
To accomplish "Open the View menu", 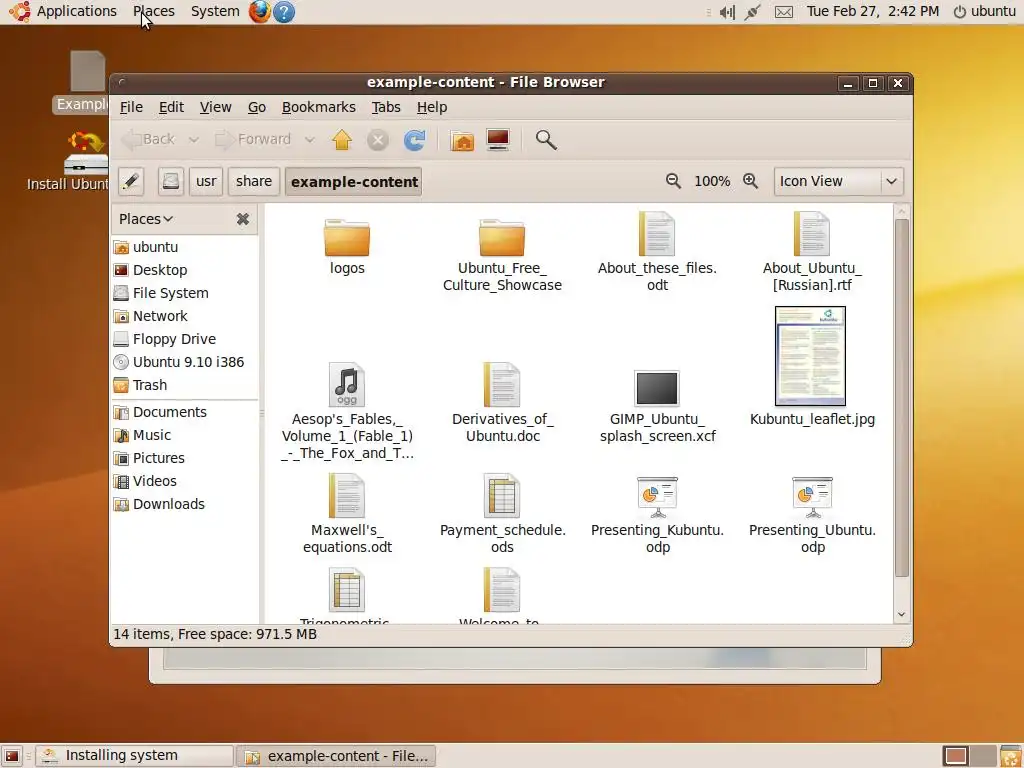I will click(216, 107).
